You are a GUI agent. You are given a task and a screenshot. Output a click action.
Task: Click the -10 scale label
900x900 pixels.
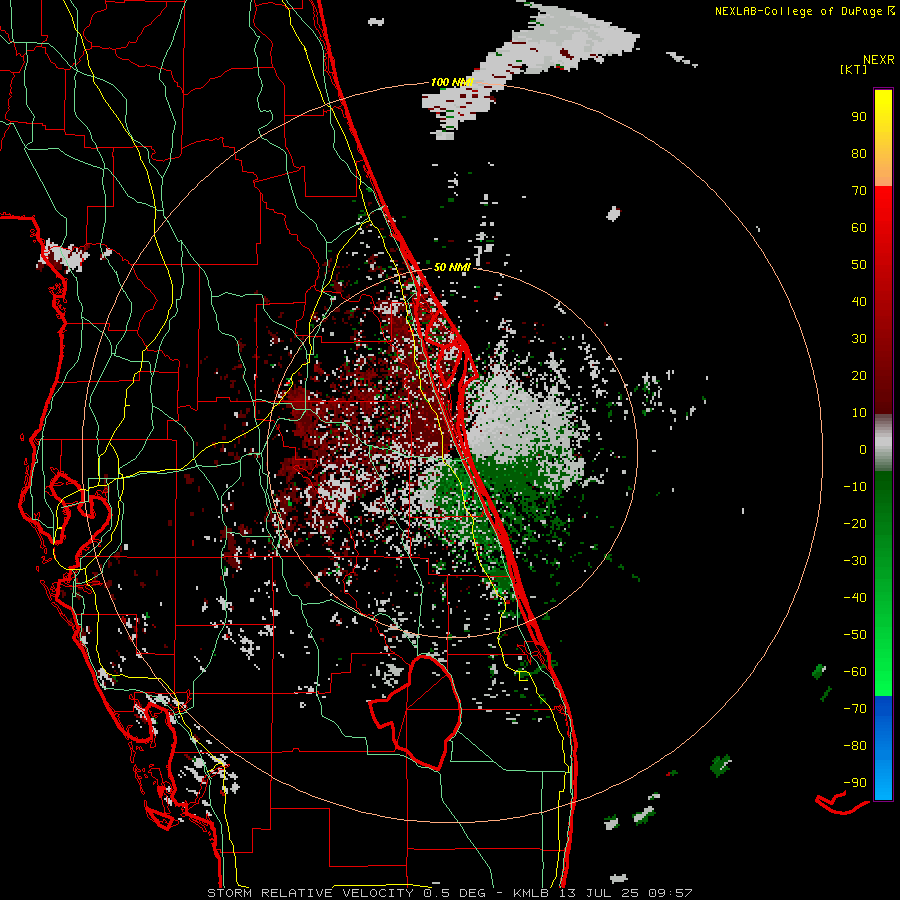pos(855,487)
